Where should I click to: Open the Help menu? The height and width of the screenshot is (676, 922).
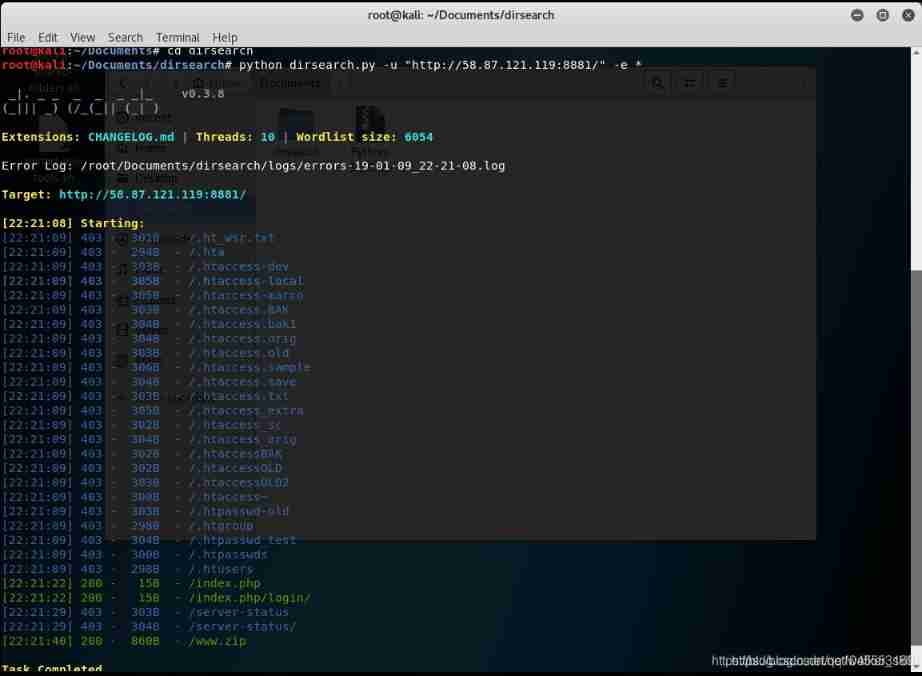(x=225, y=37)
